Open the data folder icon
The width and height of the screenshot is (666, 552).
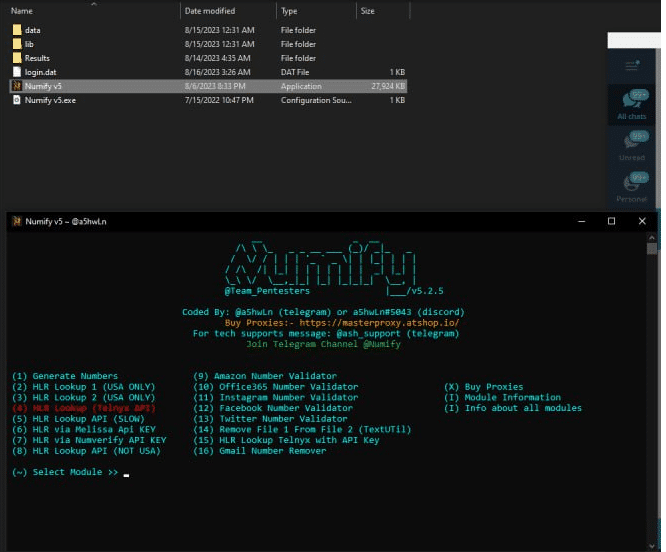coord(17,30)
